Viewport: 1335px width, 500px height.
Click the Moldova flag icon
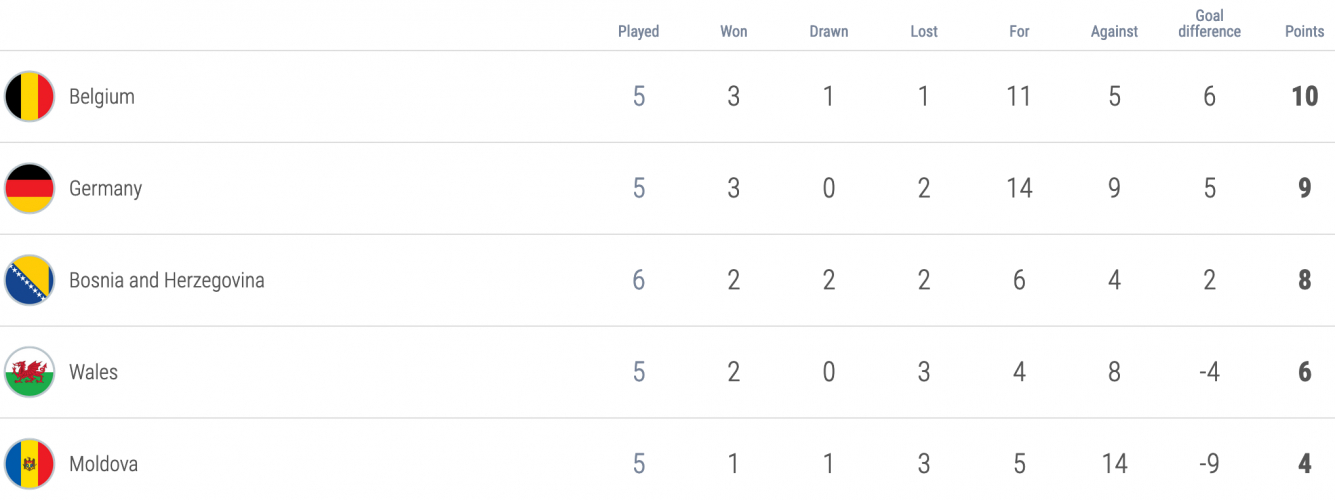pyautogui.click(x=29, y=464)
